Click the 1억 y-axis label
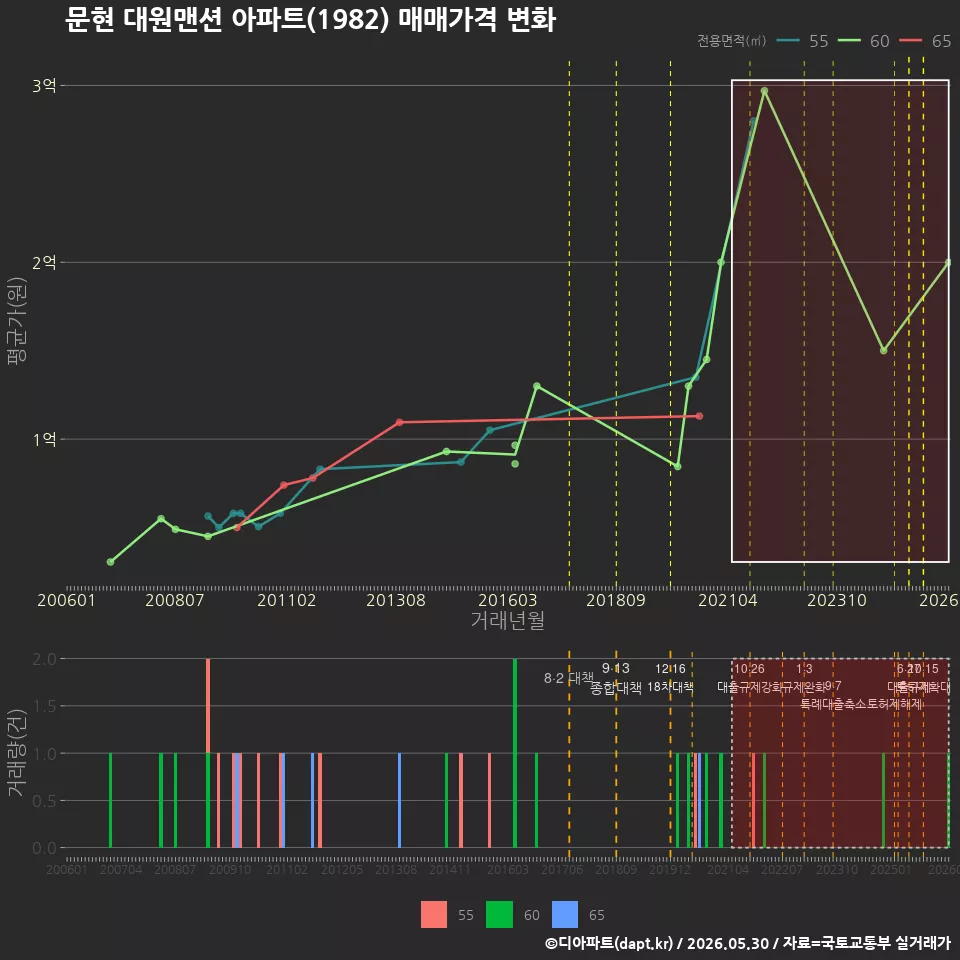 click(44, 440)
